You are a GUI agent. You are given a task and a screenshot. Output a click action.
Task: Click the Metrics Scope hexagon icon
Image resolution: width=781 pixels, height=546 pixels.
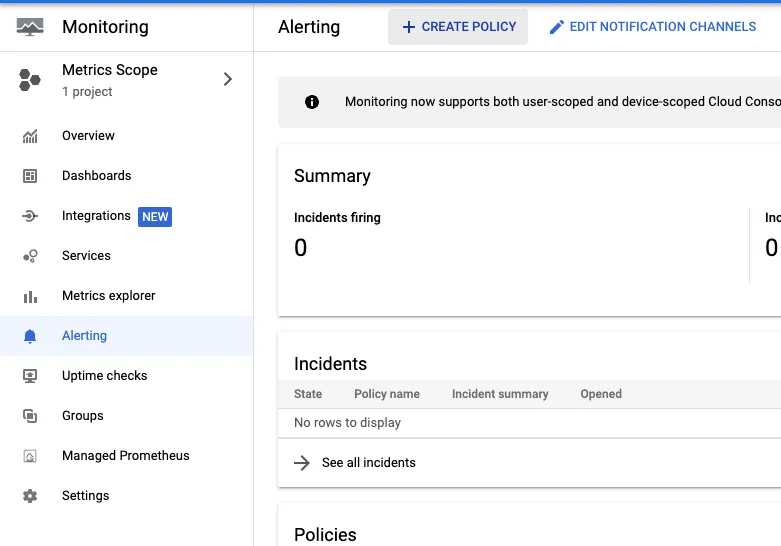30,80
